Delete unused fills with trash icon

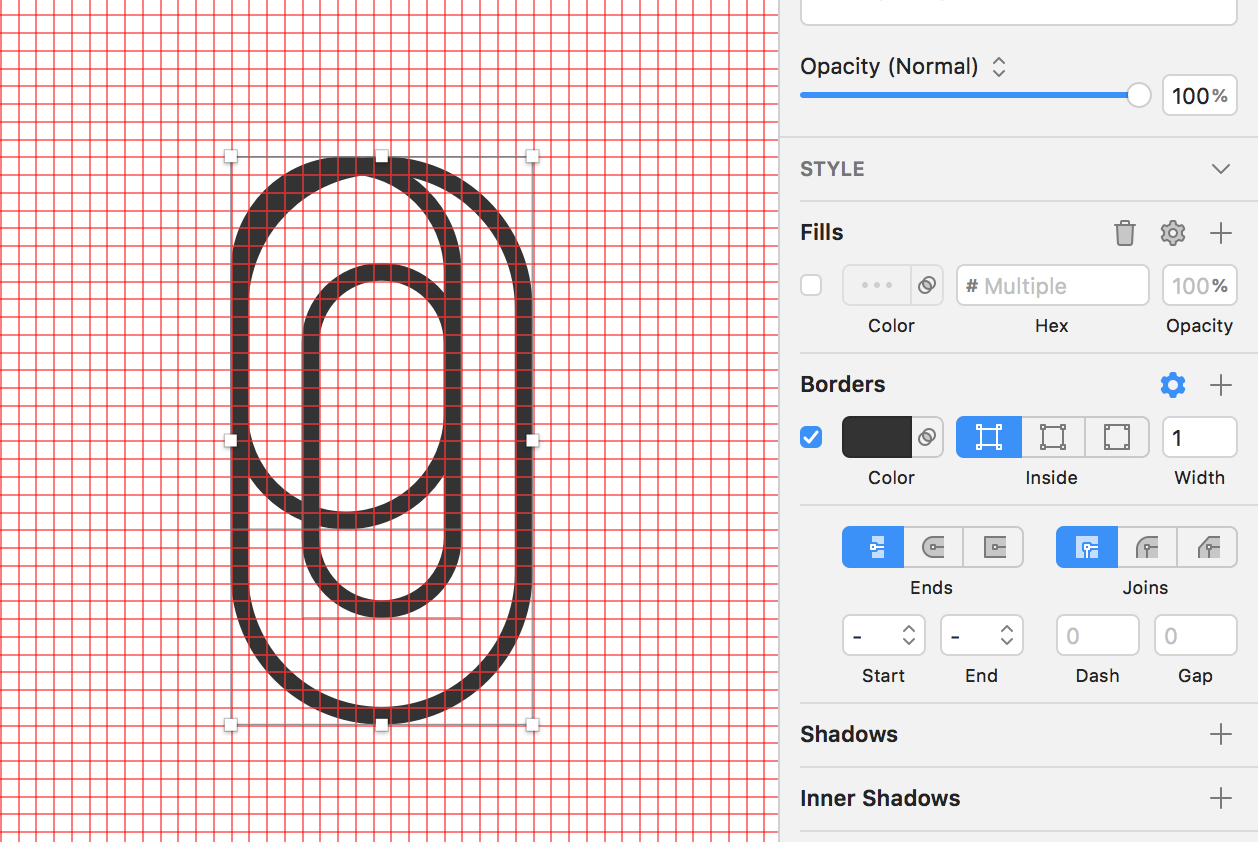coord(1125,233)
